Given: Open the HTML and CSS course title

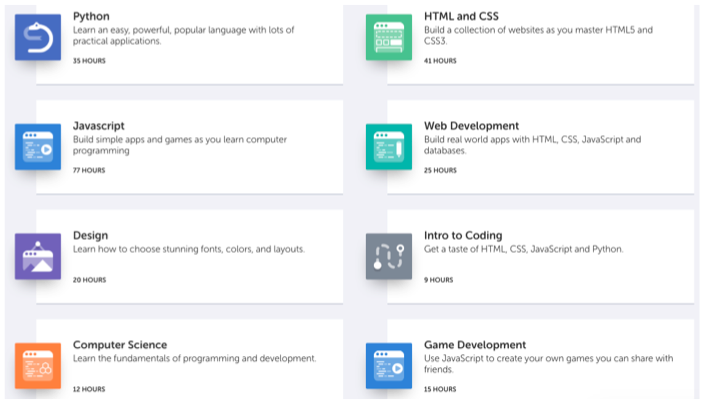Looking at the screenshot, I should [x=461, y=17].
